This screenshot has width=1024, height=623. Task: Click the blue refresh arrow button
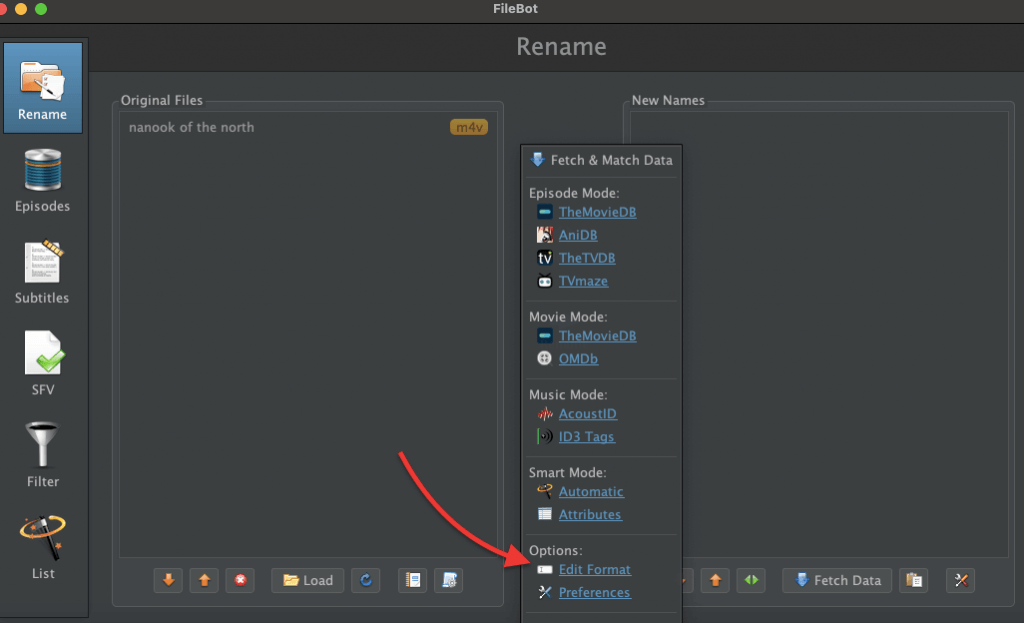pos(366,580)
